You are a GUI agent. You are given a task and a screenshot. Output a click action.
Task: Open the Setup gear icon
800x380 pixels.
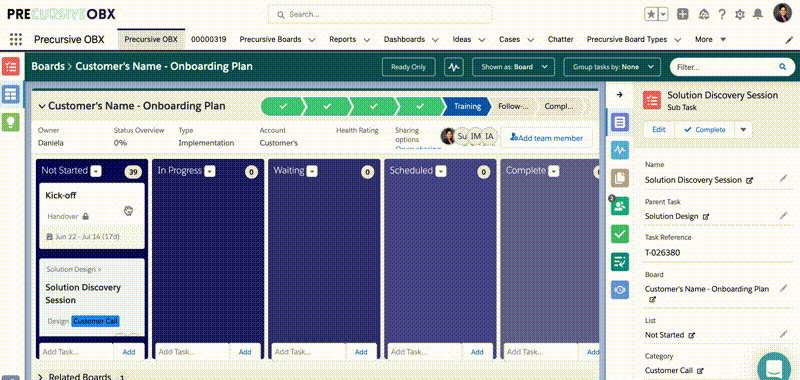point(740,14)
